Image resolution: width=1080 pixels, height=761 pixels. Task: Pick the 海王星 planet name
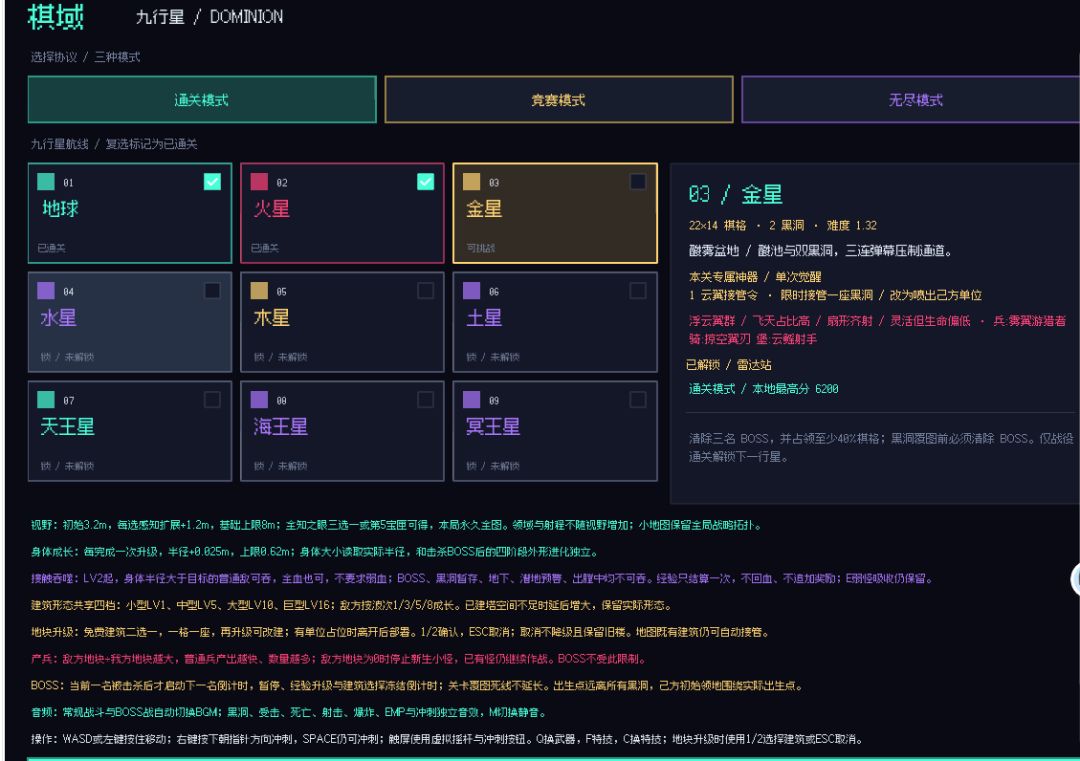click(280, 426)
